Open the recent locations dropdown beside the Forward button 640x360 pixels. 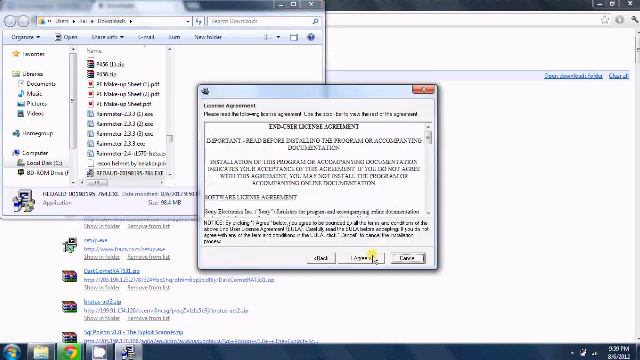(33, 21)
